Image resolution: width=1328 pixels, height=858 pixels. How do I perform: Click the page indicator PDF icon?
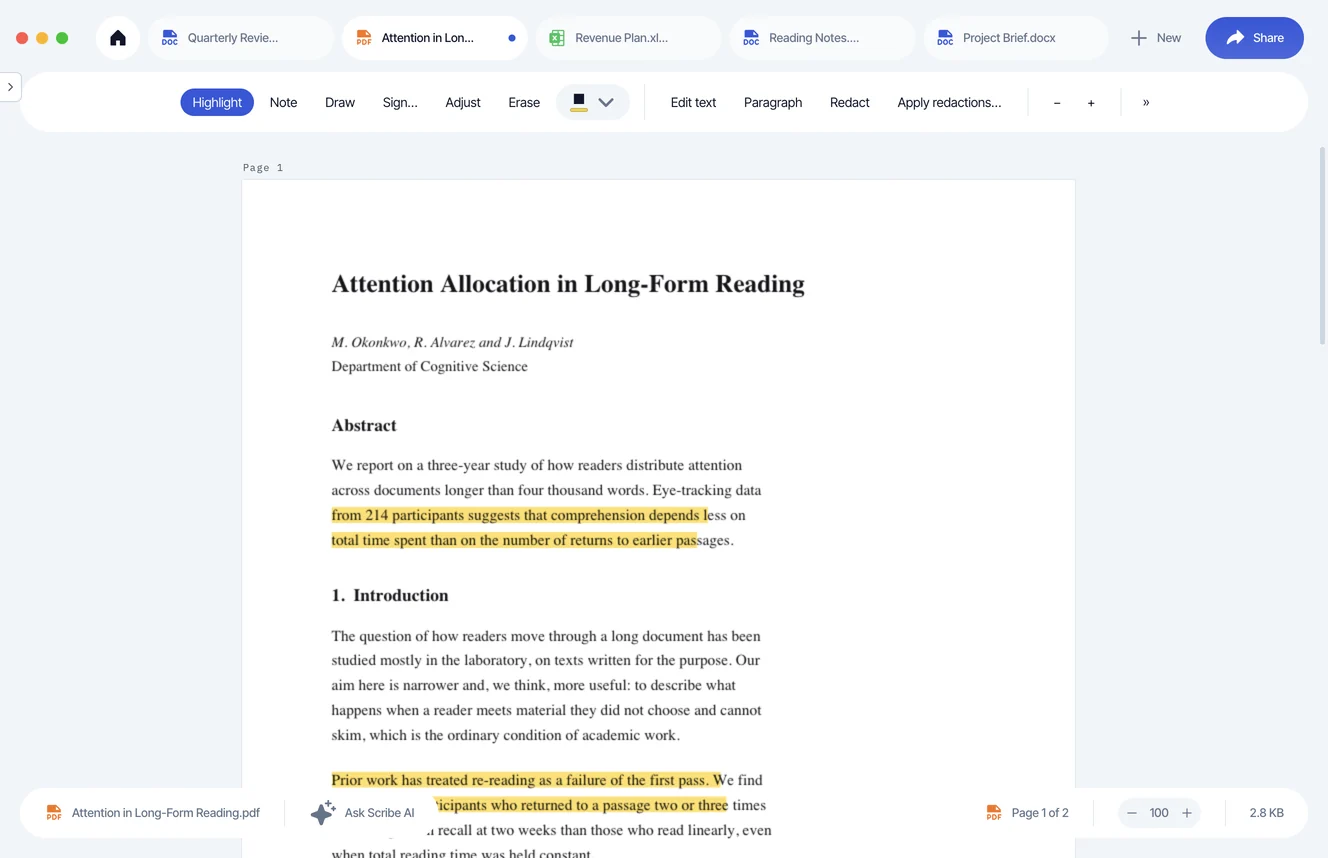pyautogui.click(x=994, y=813)
